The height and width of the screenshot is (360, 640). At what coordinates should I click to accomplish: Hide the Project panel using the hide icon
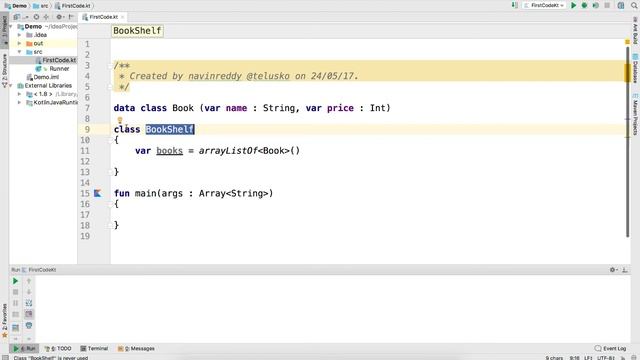[71, 17]
